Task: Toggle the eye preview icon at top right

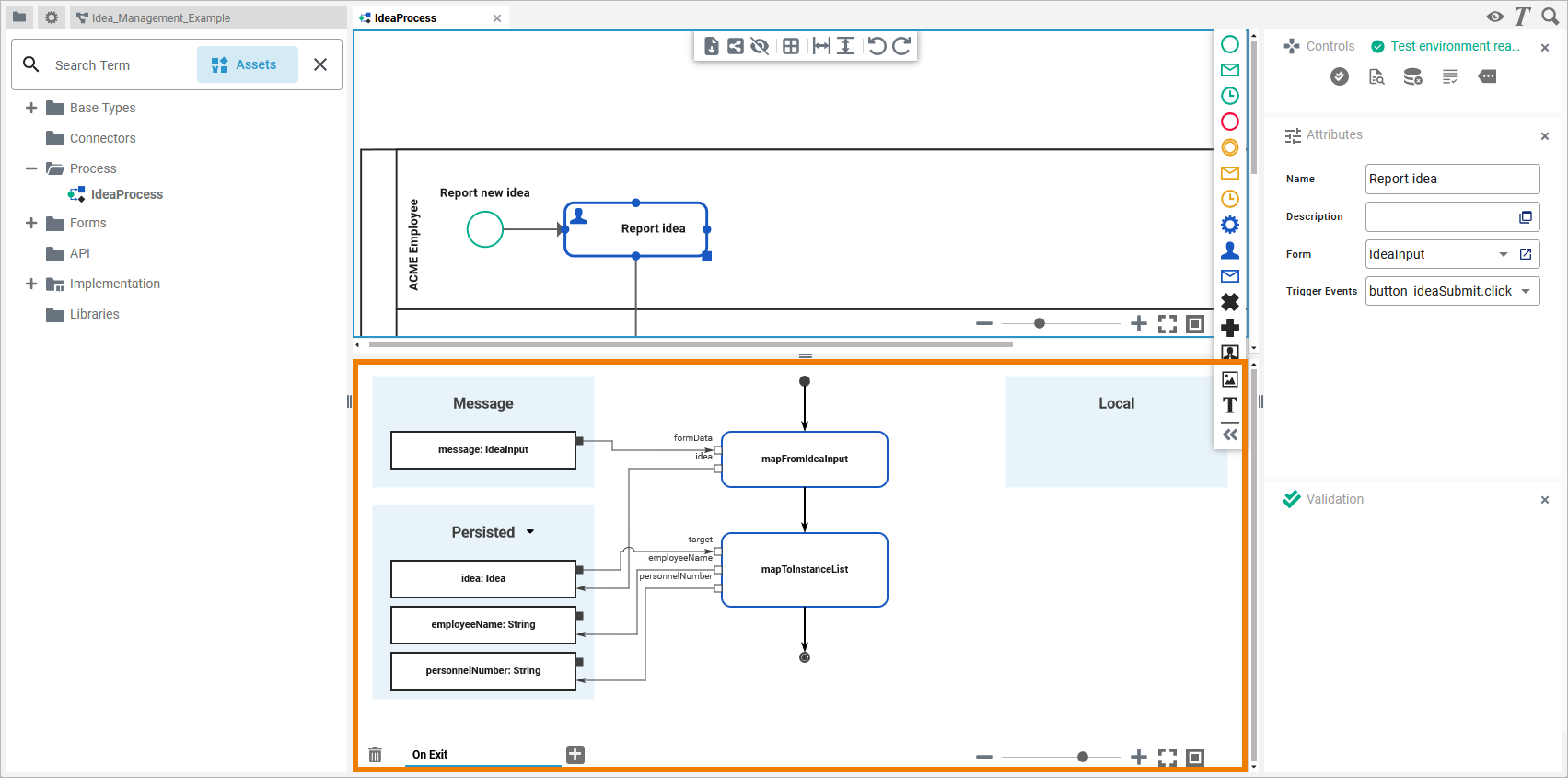Action: tap(1495, 17)
